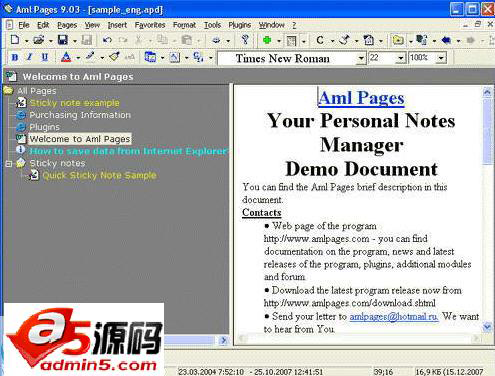The image size is (495, 376).
Task: Select the Welcome to Aml Pages tree item
Action: (80, 139)
